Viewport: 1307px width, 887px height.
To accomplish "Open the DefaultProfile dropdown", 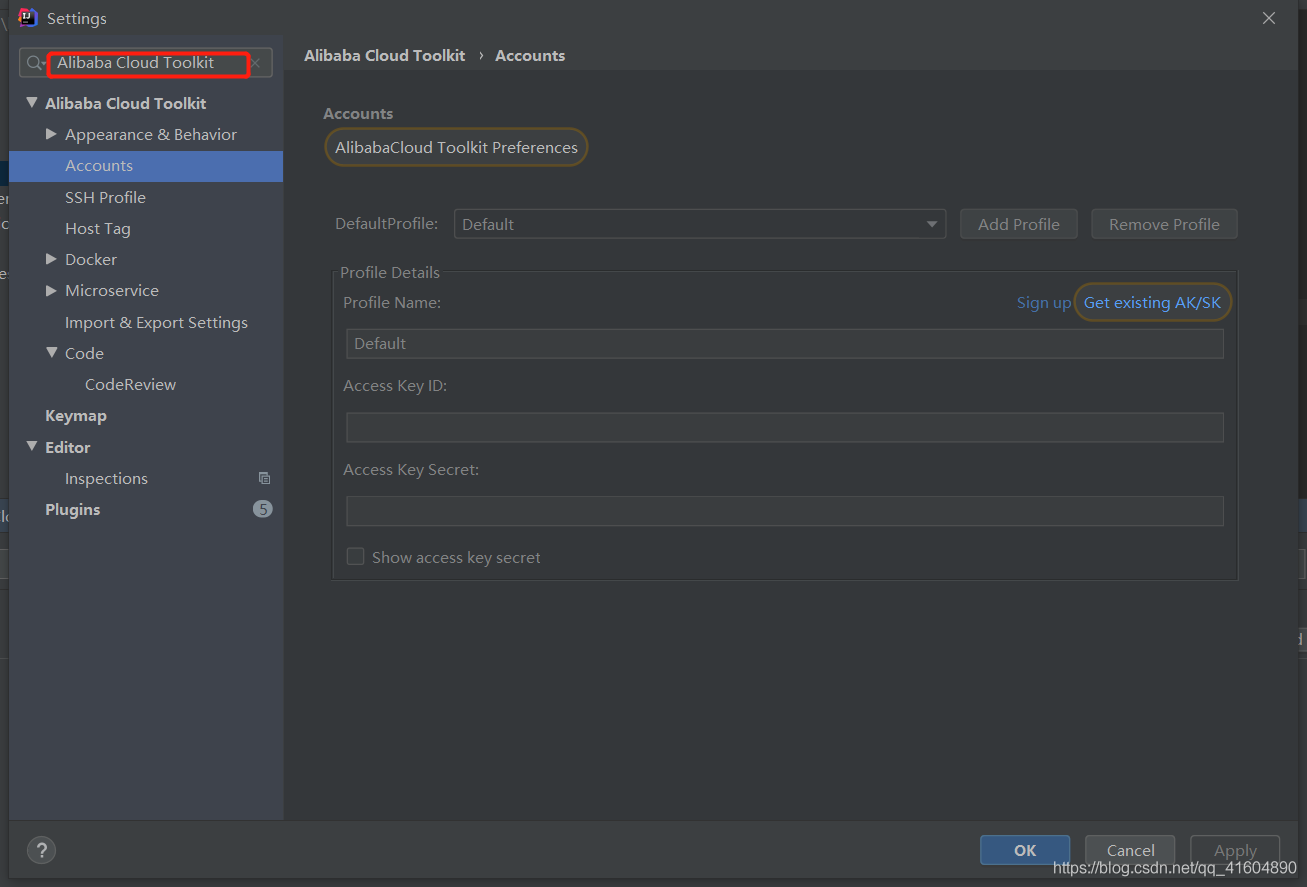I will (699, 224).
